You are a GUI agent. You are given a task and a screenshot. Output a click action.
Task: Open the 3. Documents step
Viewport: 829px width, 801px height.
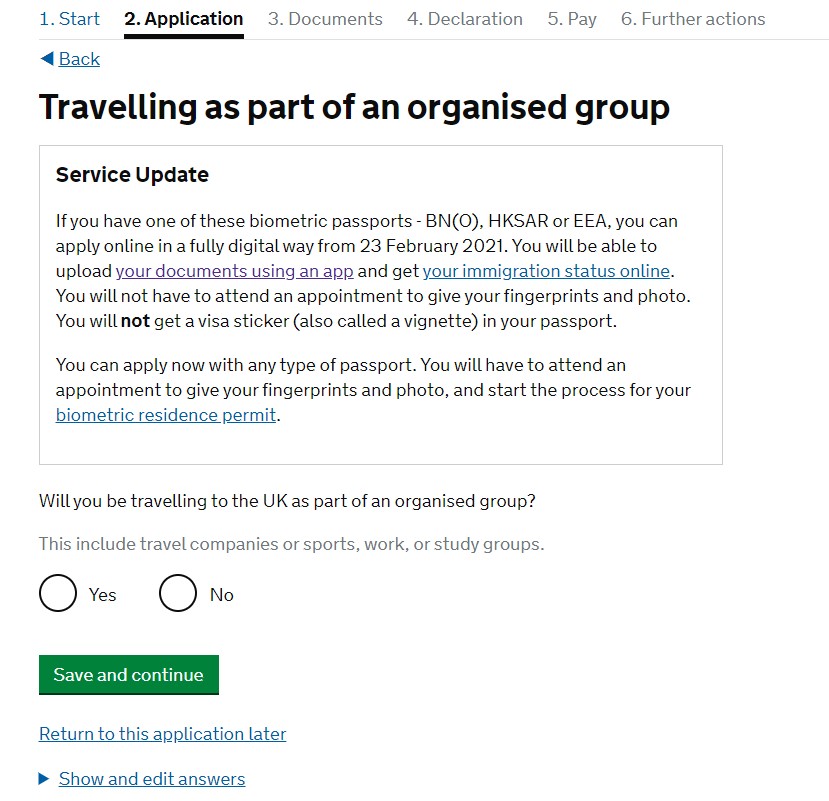325,19
